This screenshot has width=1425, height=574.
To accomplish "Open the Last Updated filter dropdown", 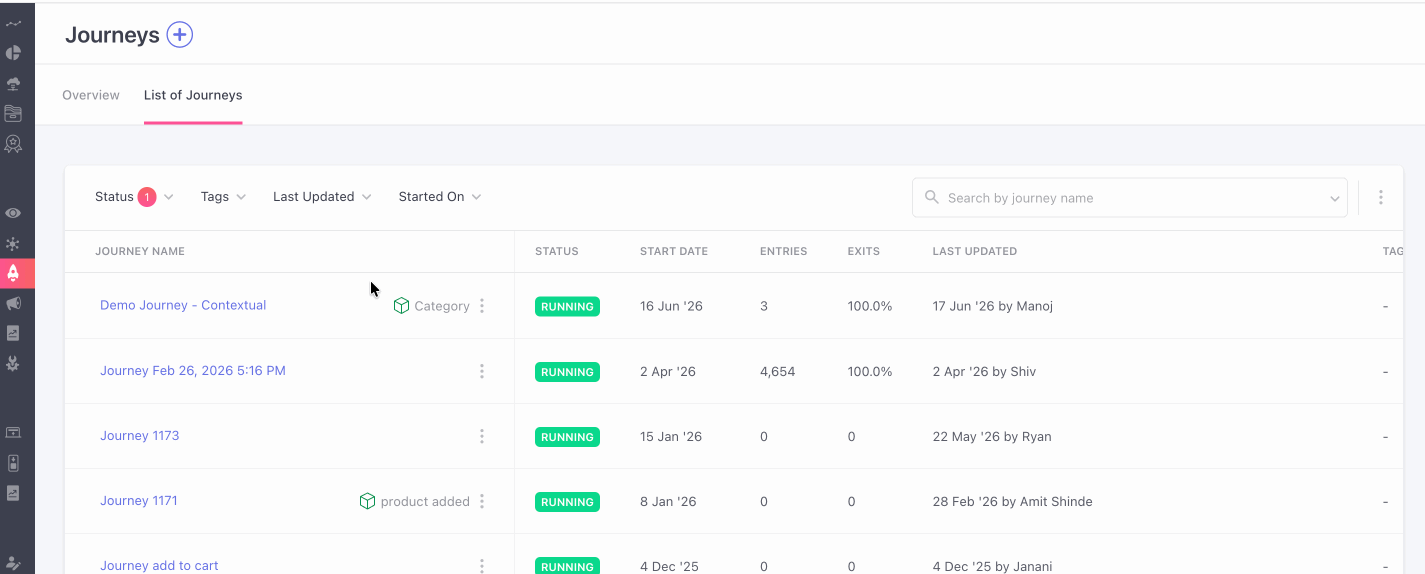I will coord(322,197).
